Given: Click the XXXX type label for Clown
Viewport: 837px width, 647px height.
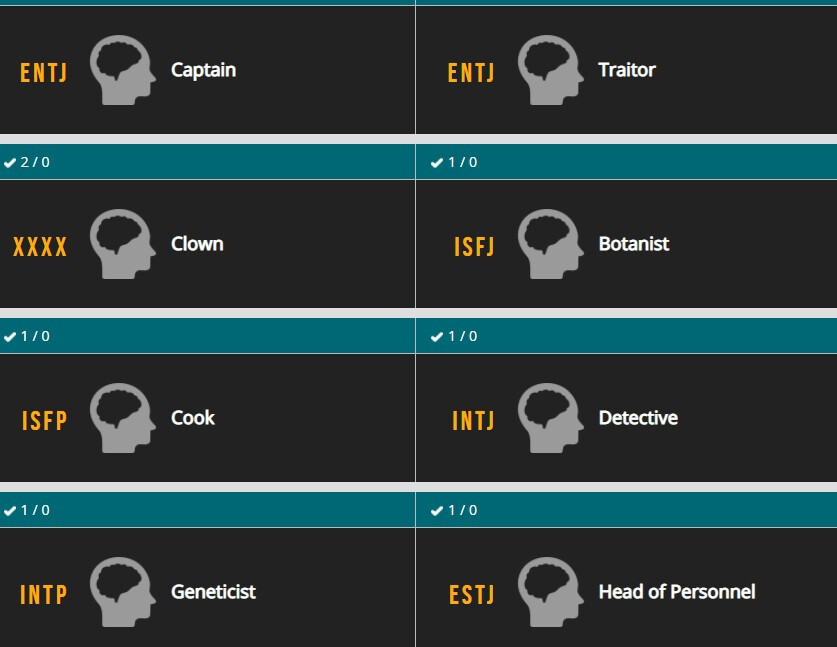Looking at the screenshot, I should coord(40,247).
